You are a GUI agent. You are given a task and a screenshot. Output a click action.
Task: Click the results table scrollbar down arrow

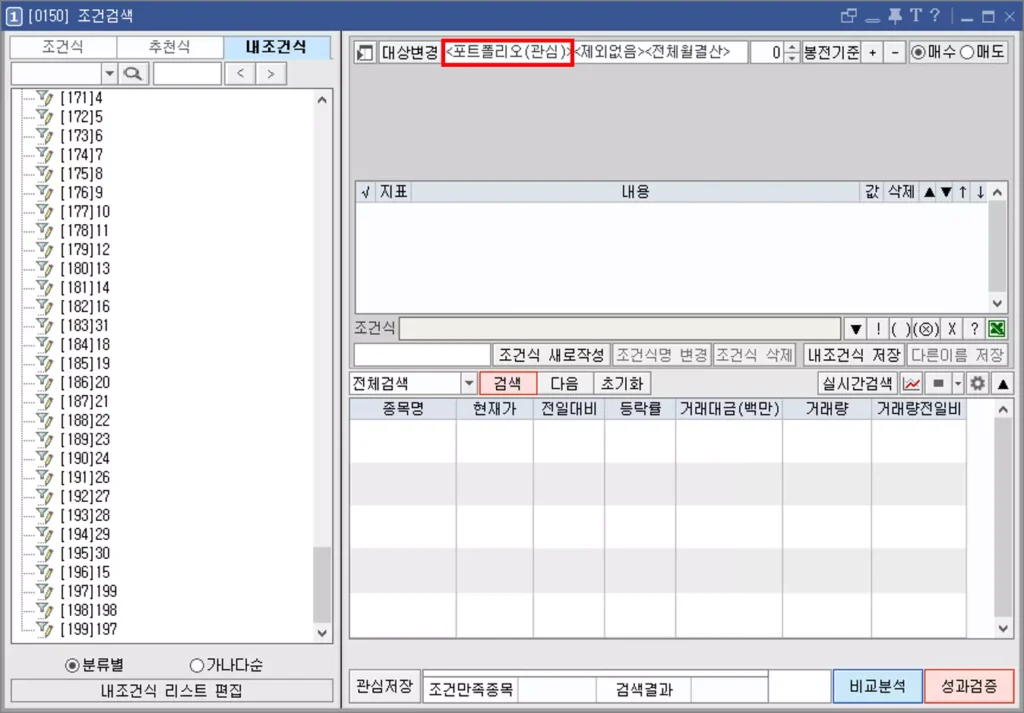1003,628
